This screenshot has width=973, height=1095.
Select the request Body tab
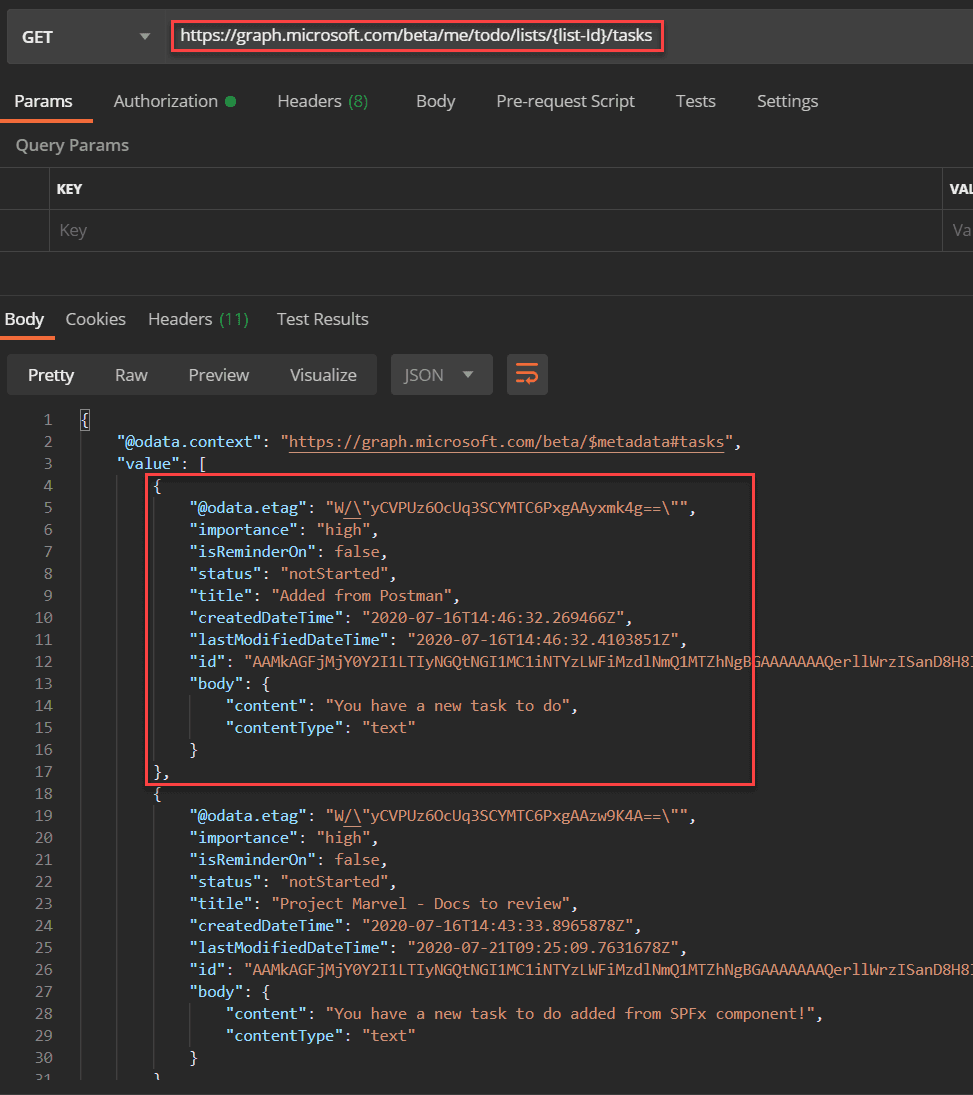[x=436, y=101]
